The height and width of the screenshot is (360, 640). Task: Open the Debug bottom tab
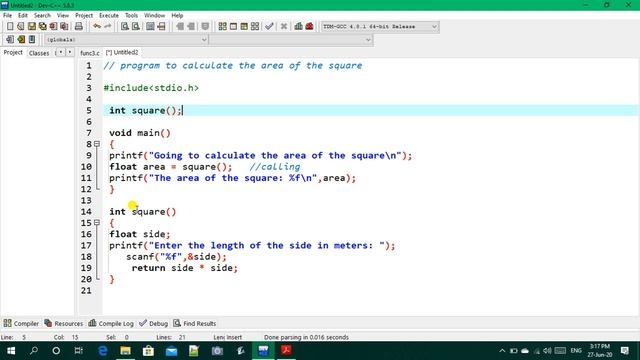153,323
